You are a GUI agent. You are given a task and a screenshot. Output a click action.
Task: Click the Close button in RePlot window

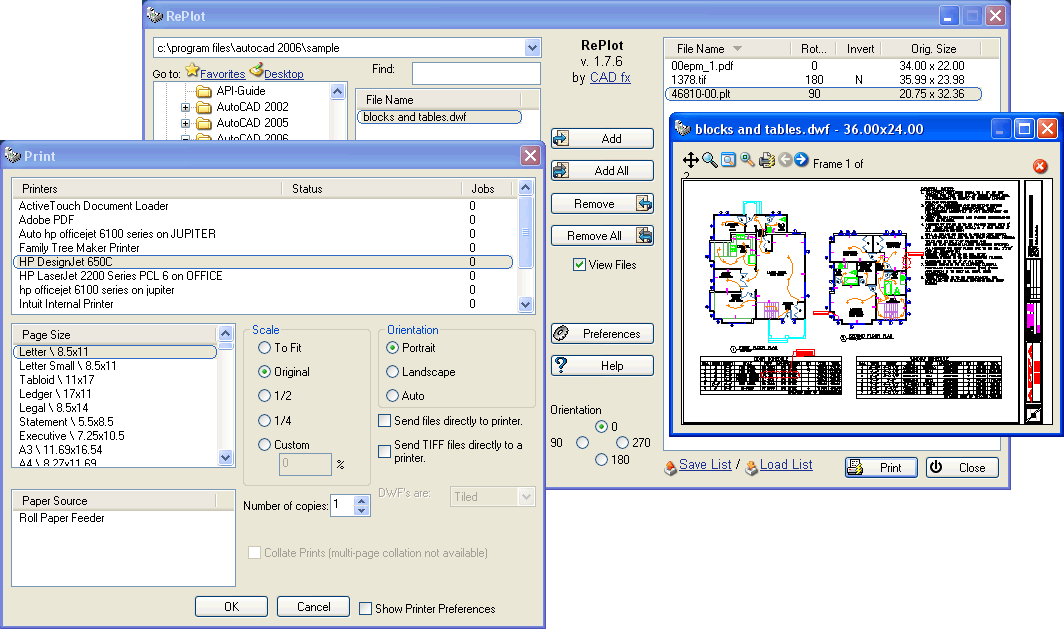[962, 468]
